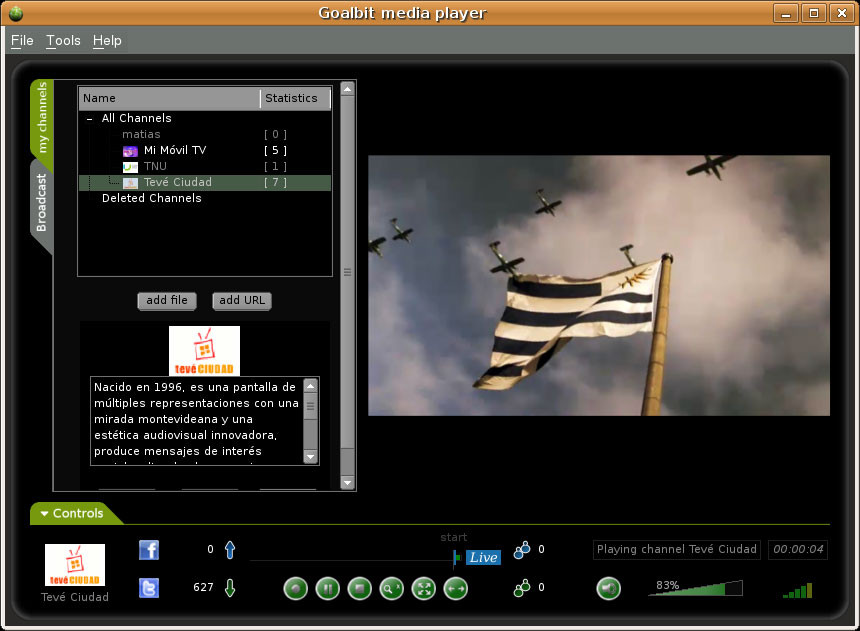The width and height of the screenshot is (860, 631).
Task: Click the Twitter share icon
Action: 149,588
